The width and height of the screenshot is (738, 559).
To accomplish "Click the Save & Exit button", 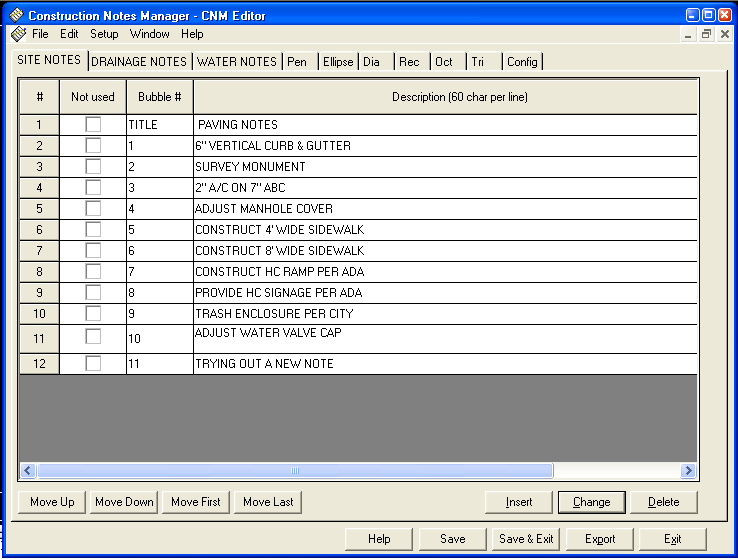I will [526, 539].
